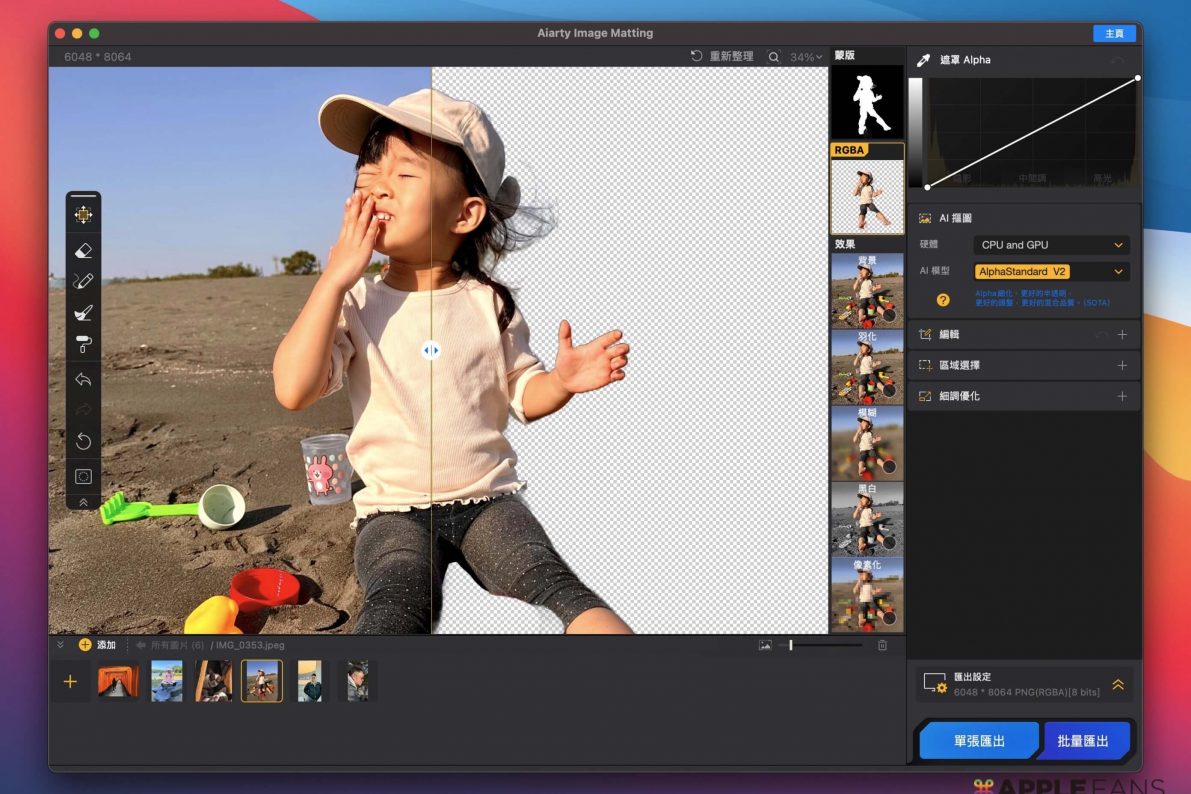
Task: Select the Eraser tool in floating toolbar
Action: (x=83, y=250)
